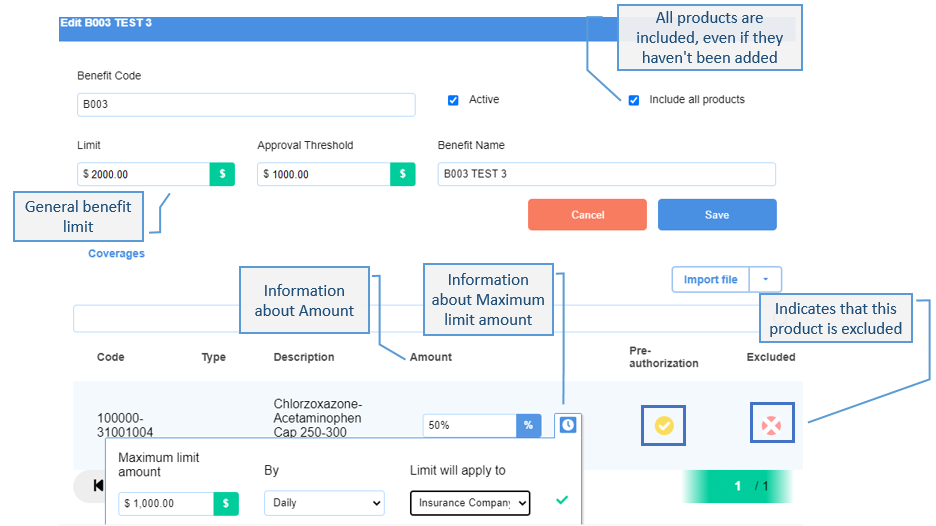Click the blue percent icon next to 50%
936x526 pixels.
(528, 426)
